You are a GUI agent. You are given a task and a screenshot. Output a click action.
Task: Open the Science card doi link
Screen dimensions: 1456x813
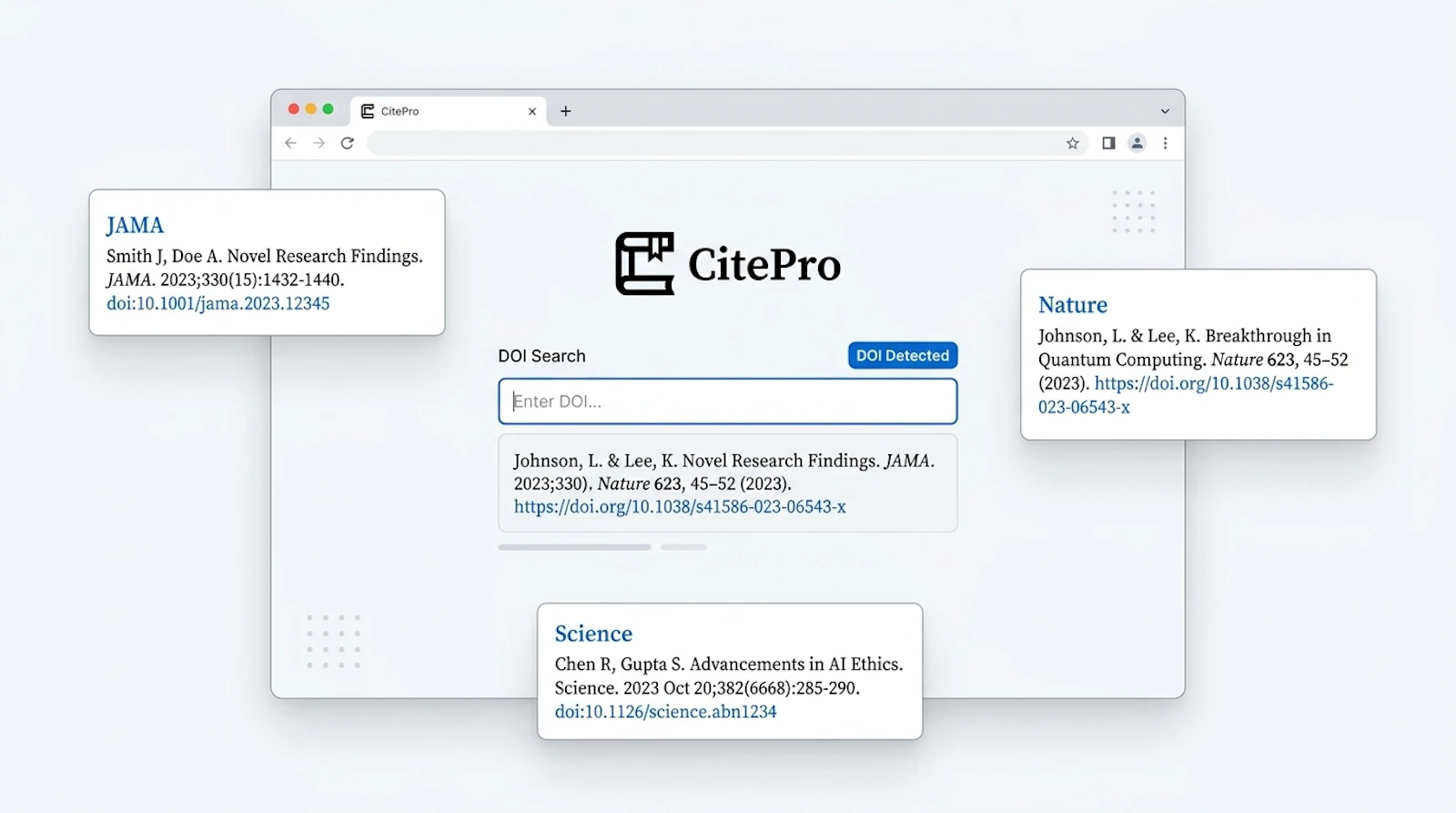[x=666, y=712]
